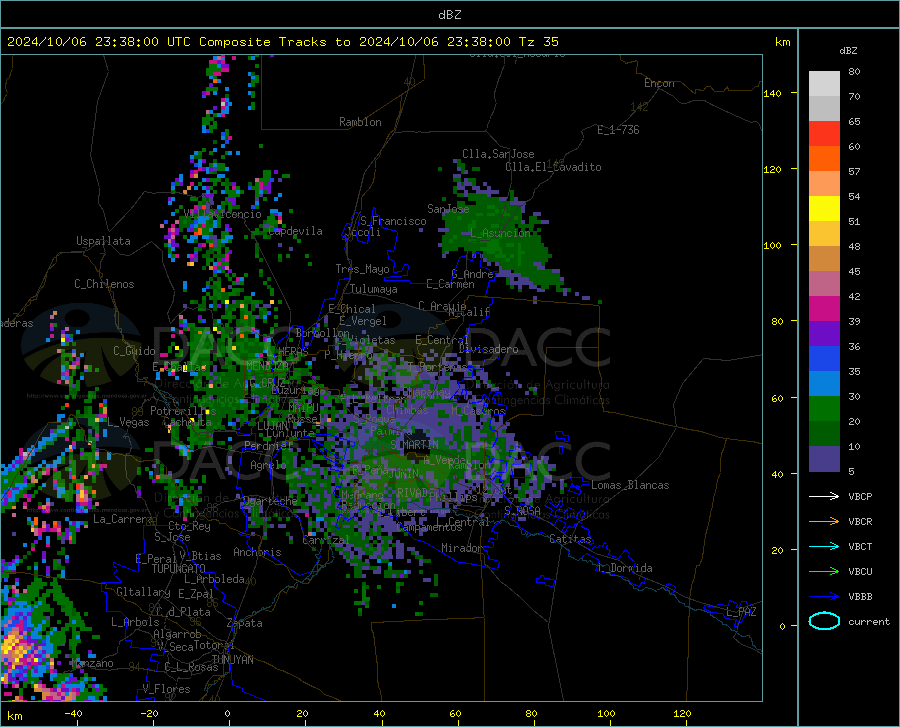Click the 'Zapata' map label
The width and height of the screenshot is (900, 727).
point(245,623)
